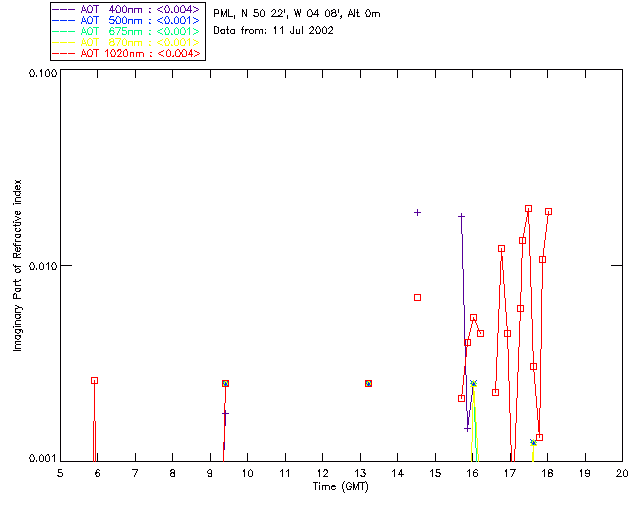640x512 pixels.
Task: Click the Imaginary Part of Refractive index label
Action: point(17,265)
